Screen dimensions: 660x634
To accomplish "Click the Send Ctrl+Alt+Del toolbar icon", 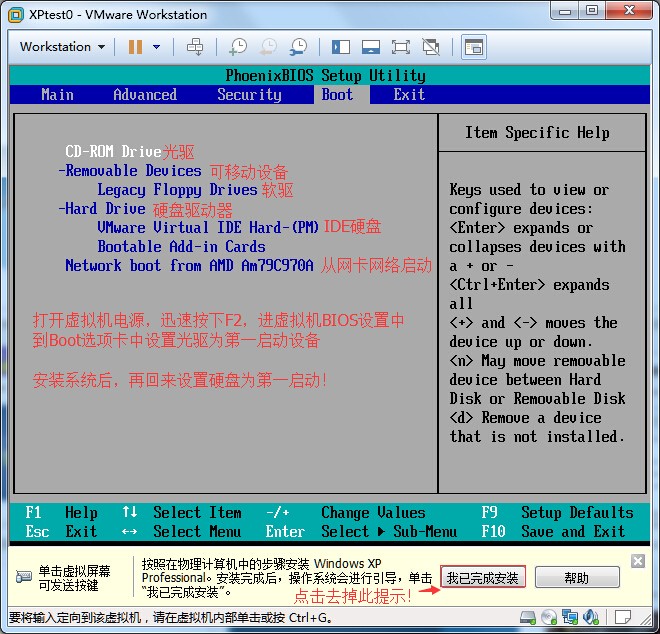I will click(x=196, y=47).
